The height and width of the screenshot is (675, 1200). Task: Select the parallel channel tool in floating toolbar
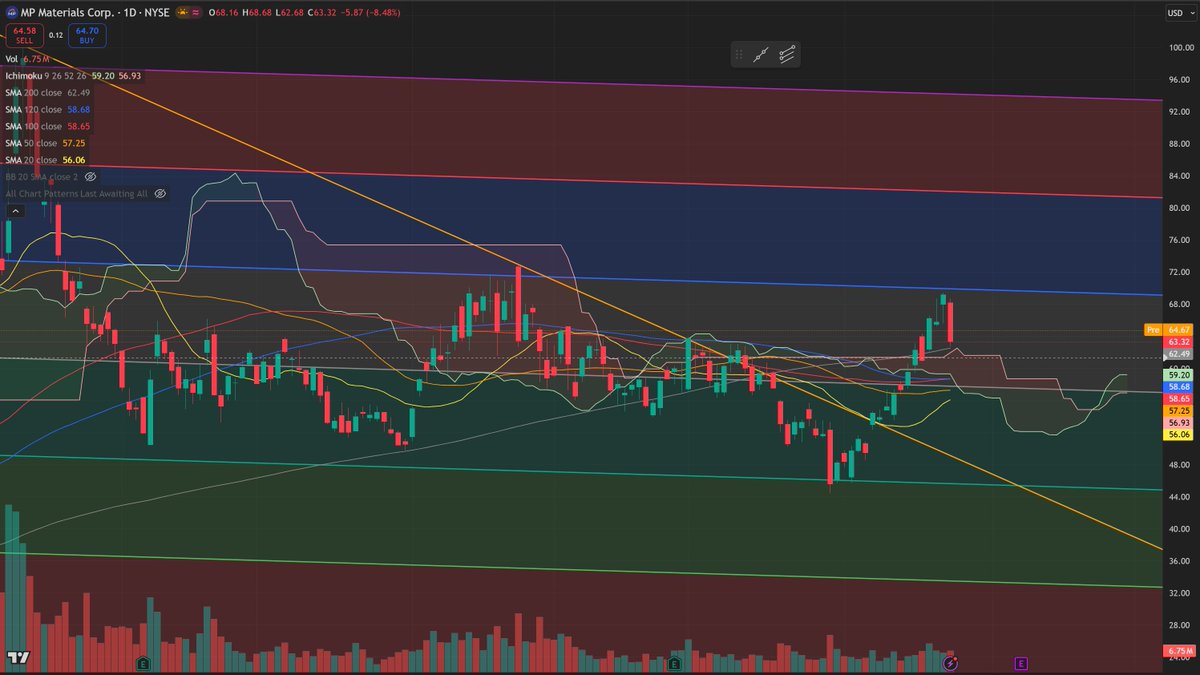coord(787,55)
